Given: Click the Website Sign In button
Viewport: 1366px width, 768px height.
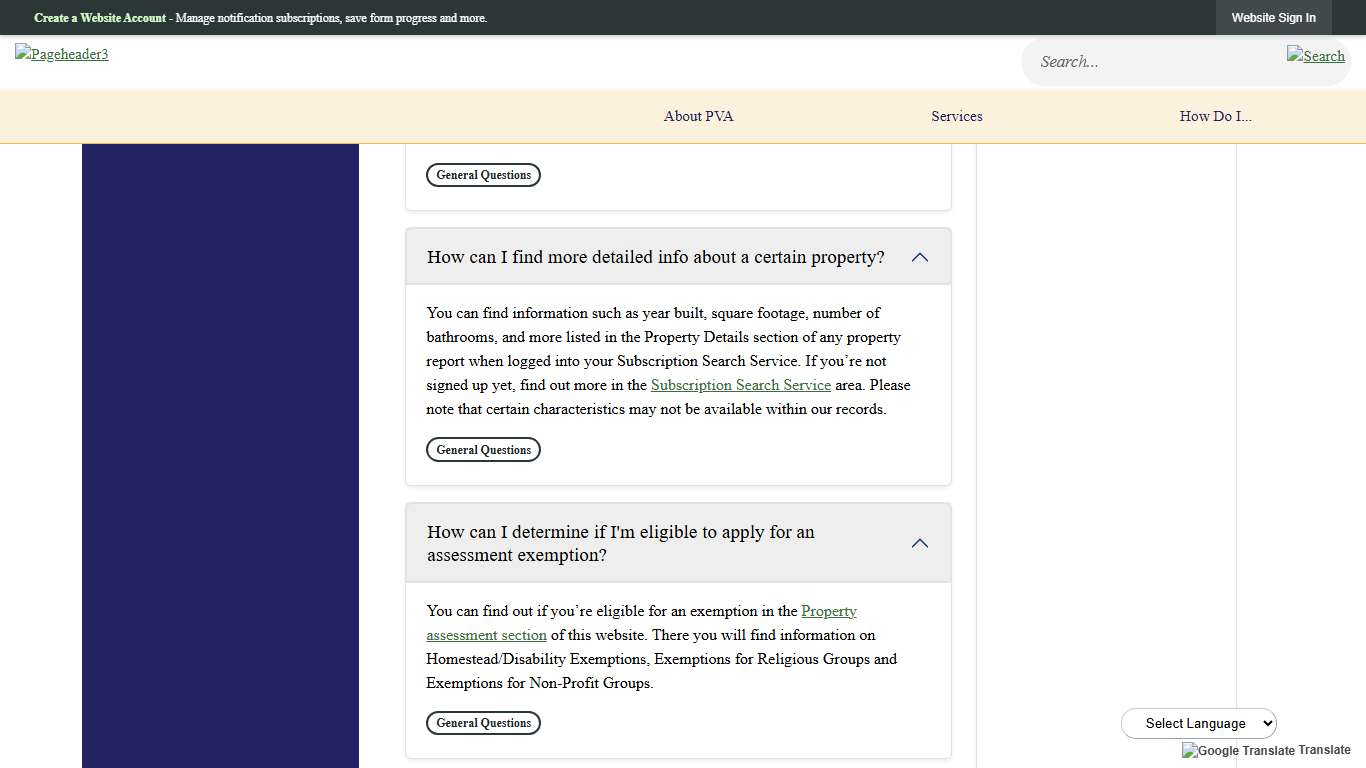Looking at the screenshot, I should click(1273, 17).
